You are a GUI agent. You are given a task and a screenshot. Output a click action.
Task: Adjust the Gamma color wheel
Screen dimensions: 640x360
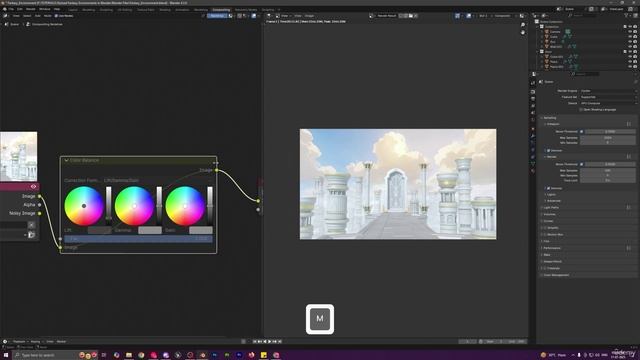point(134,206)
